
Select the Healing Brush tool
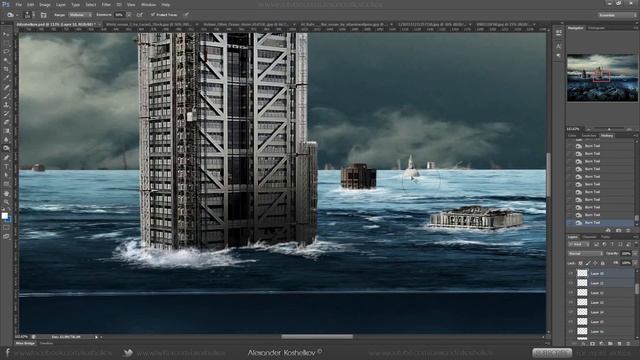[6, 87]
